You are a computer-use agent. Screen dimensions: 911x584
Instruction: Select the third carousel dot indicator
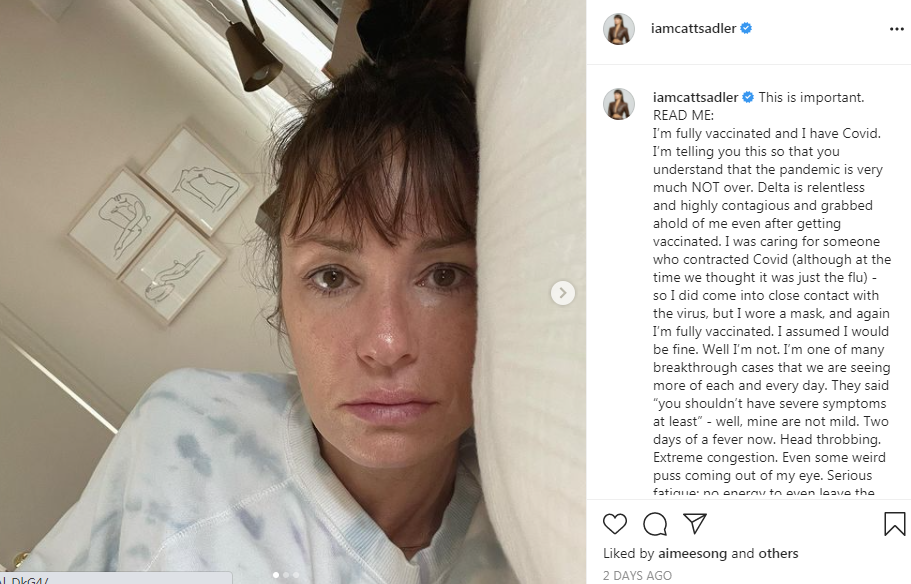296,575
